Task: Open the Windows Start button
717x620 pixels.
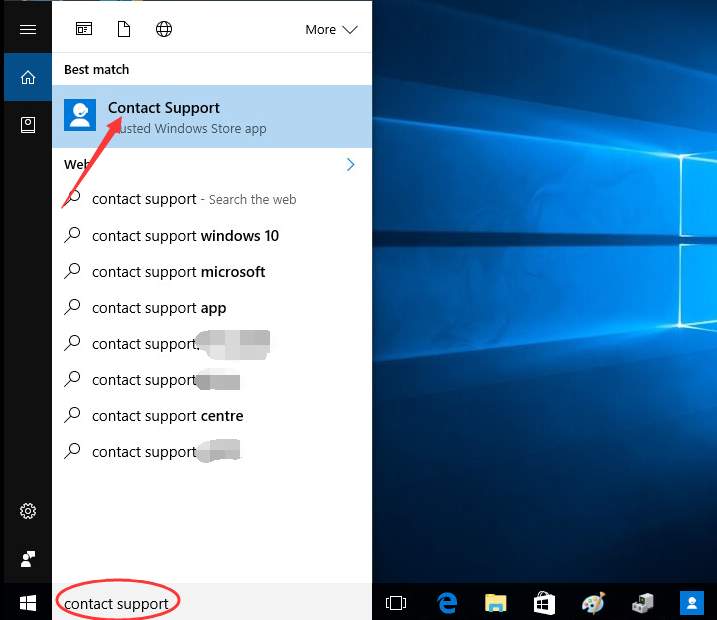Action: (x=28, y=603)
